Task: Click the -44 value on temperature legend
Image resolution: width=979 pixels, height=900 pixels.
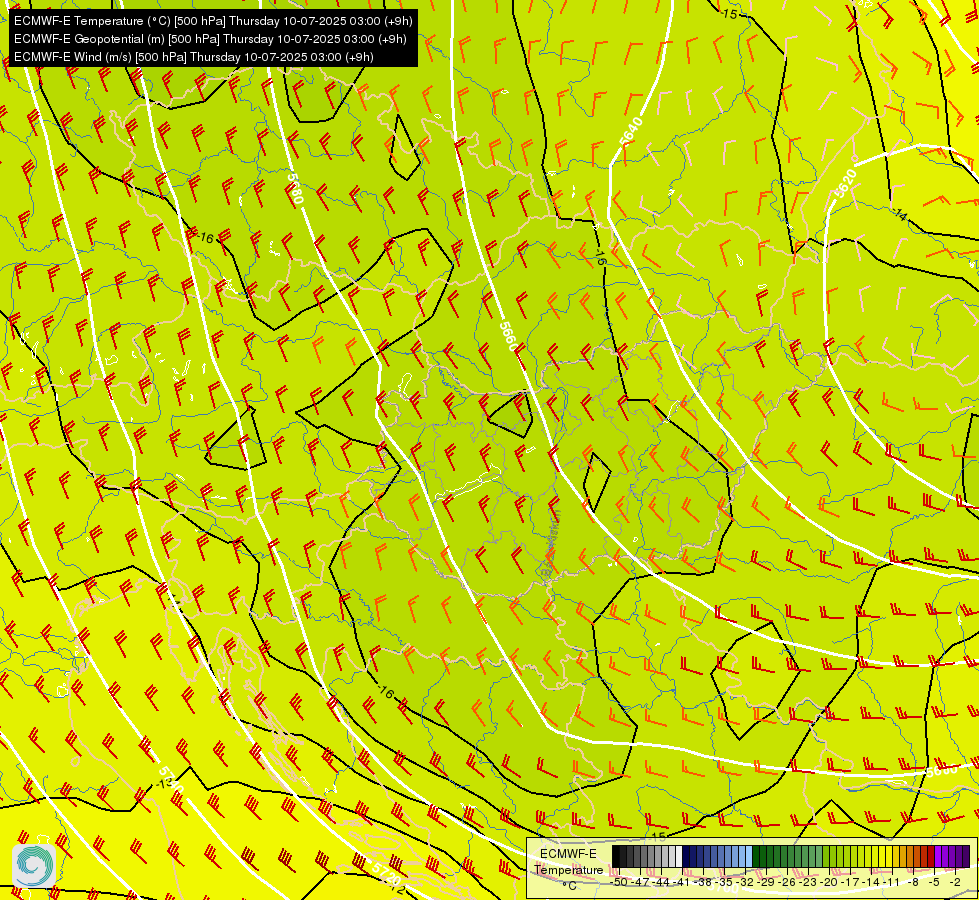Action: click(661, 883)
